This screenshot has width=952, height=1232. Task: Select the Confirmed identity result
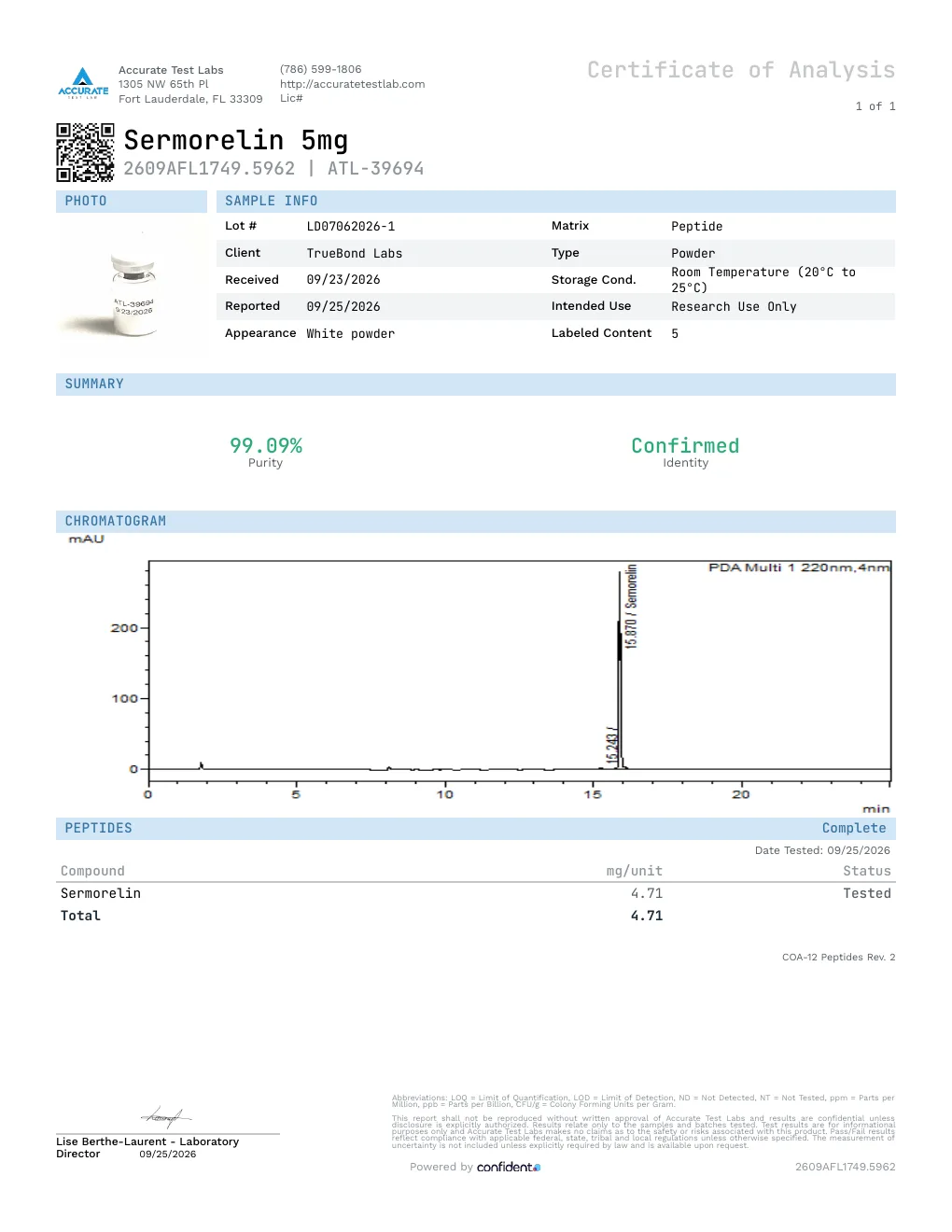click(x=685, y=446)
